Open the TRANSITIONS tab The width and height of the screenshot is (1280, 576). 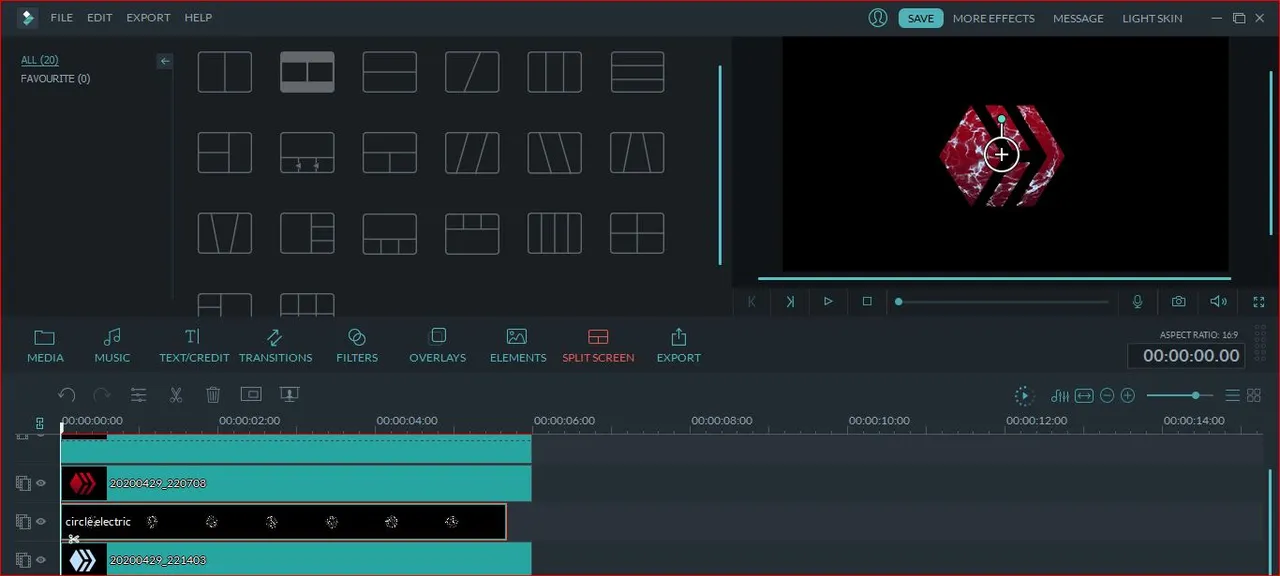click(x=275, y=346)
